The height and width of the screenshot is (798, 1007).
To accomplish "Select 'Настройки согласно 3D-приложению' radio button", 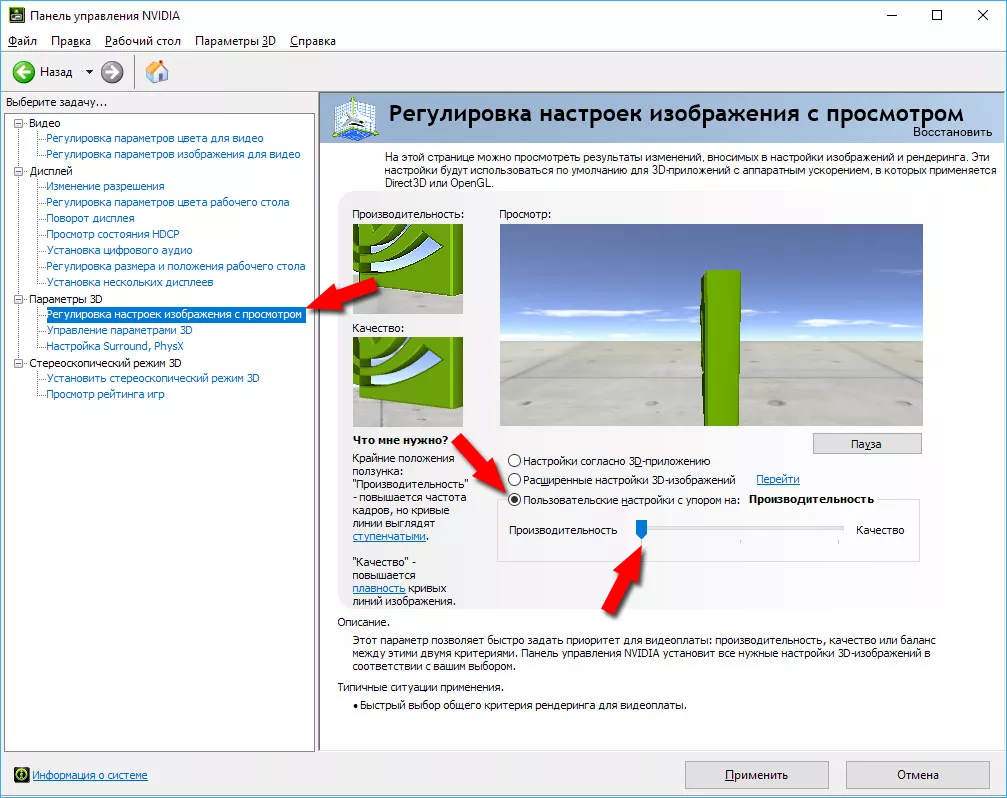I will [x=515, y=461].
